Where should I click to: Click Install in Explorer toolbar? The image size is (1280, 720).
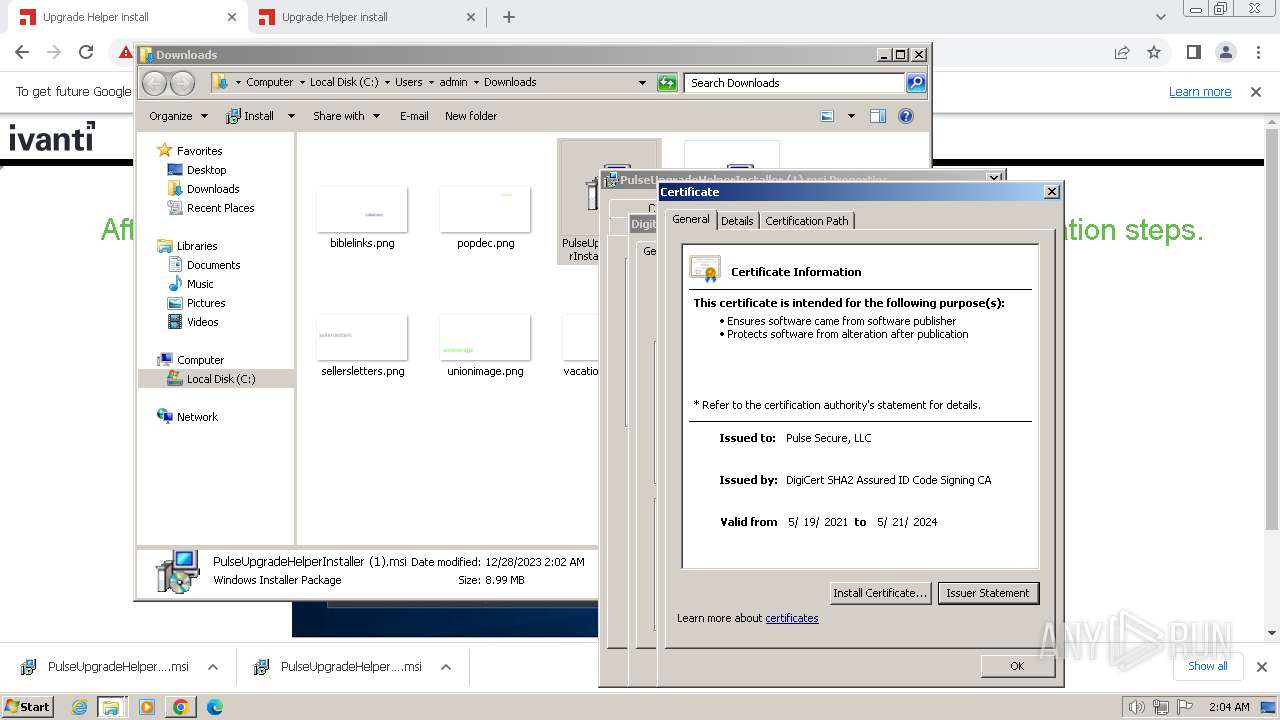coord(250,116)
